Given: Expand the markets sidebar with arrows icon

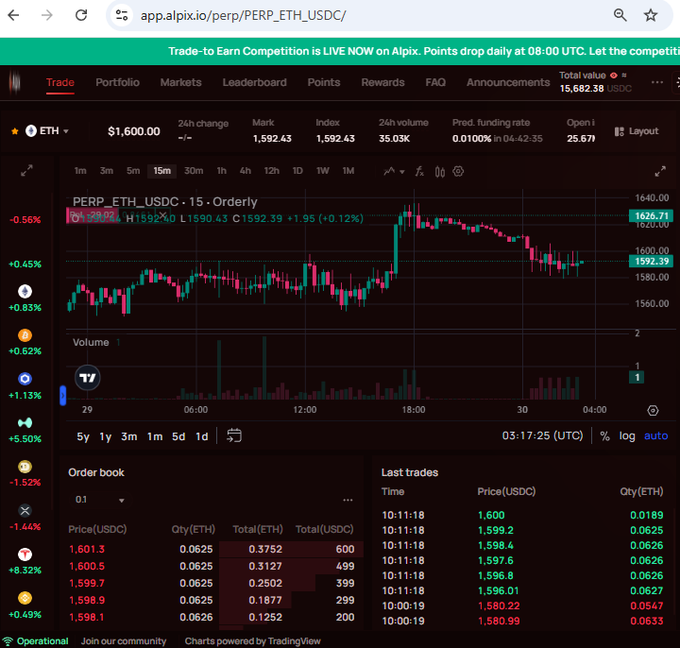Looking at the screenshot, I should click(27, 170).
